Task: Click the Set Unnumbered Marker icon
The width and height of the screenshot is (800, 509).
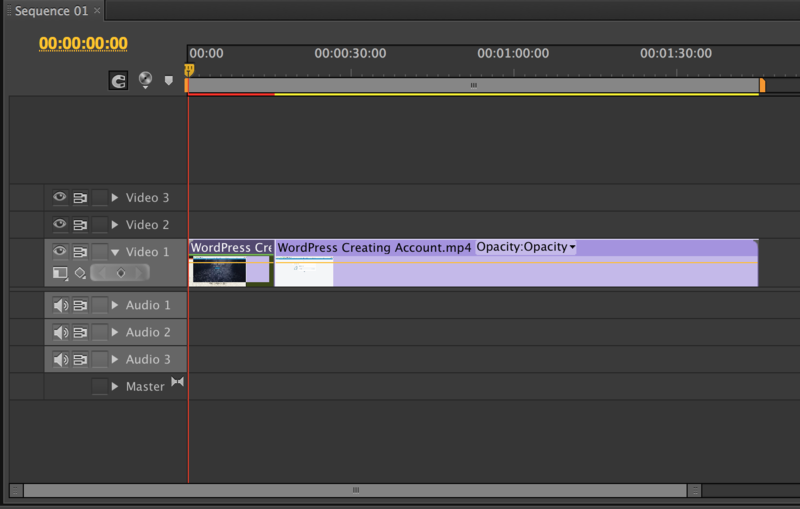Action: coord(169,80)
